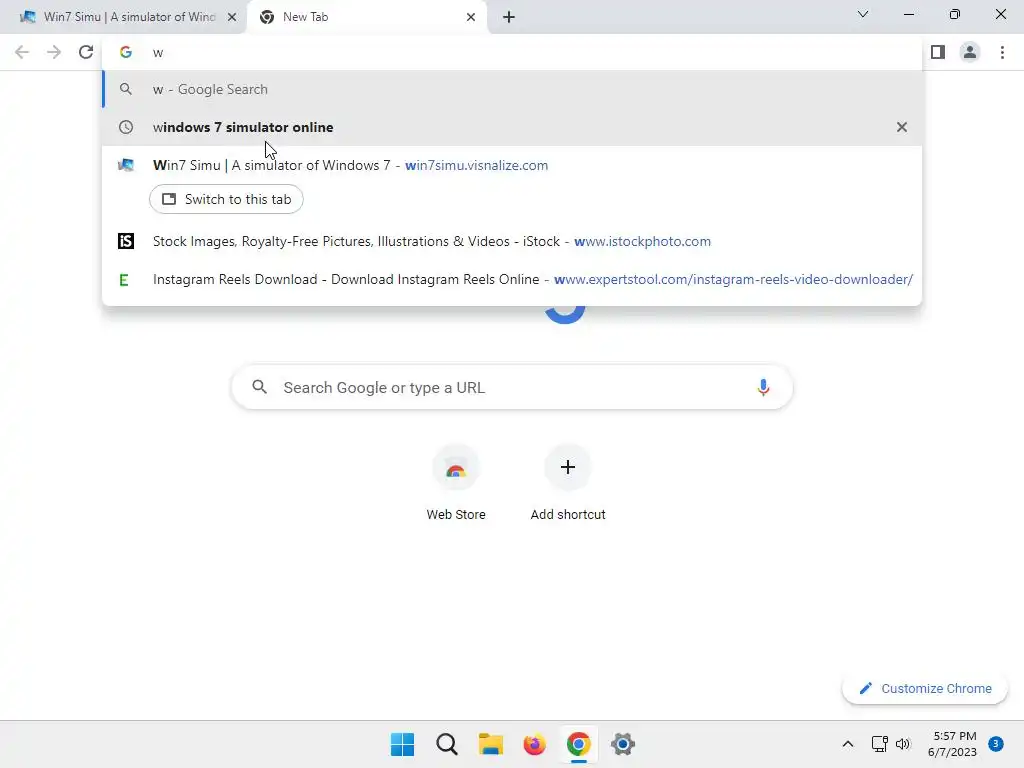Open a new tab with plus button
Screen dimensions: 1024x768
click(x=509, y=17)
